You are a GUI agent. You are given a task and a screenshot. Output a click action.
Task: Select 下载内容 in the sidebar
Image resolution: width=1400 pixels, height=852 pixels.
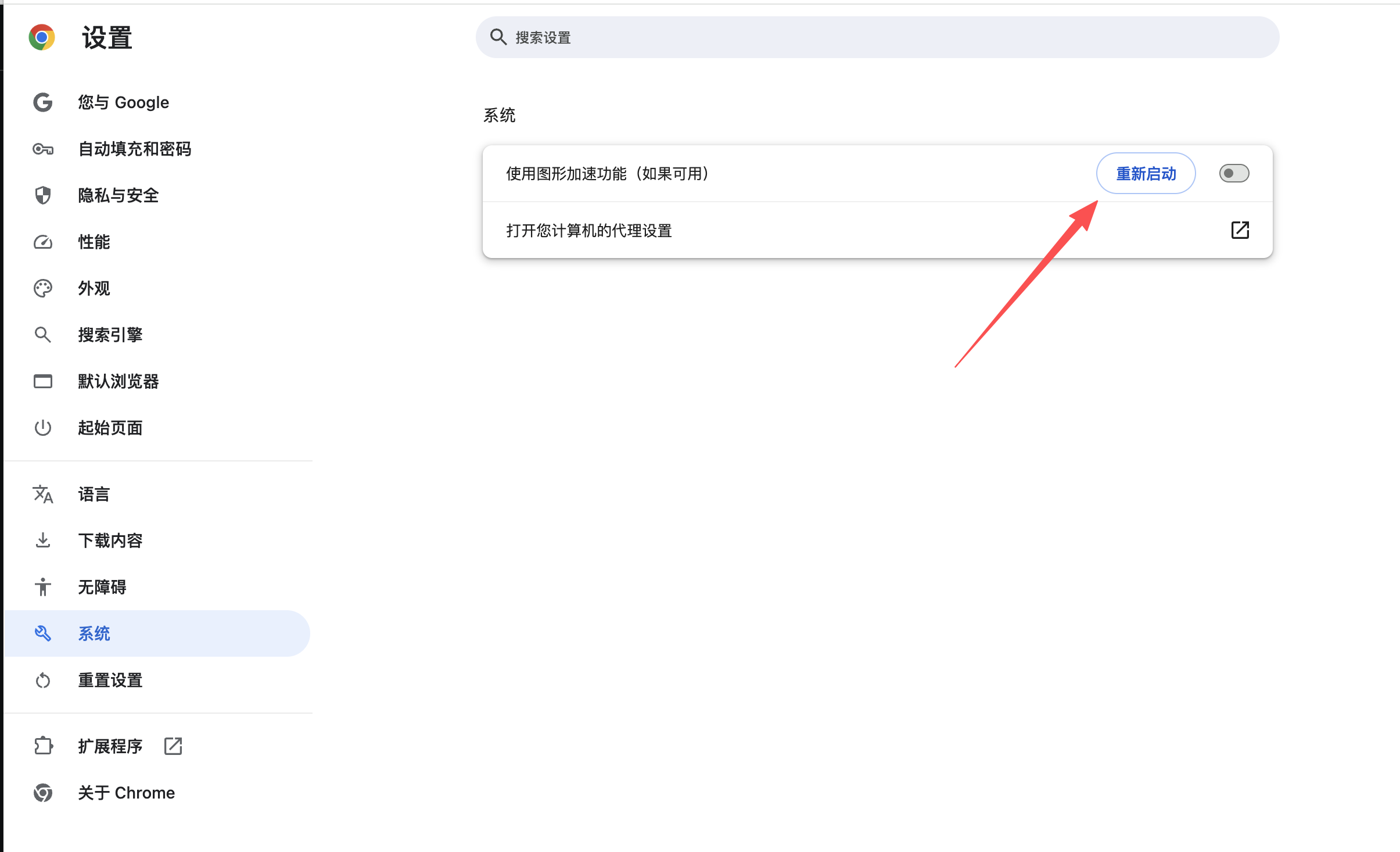110,540
